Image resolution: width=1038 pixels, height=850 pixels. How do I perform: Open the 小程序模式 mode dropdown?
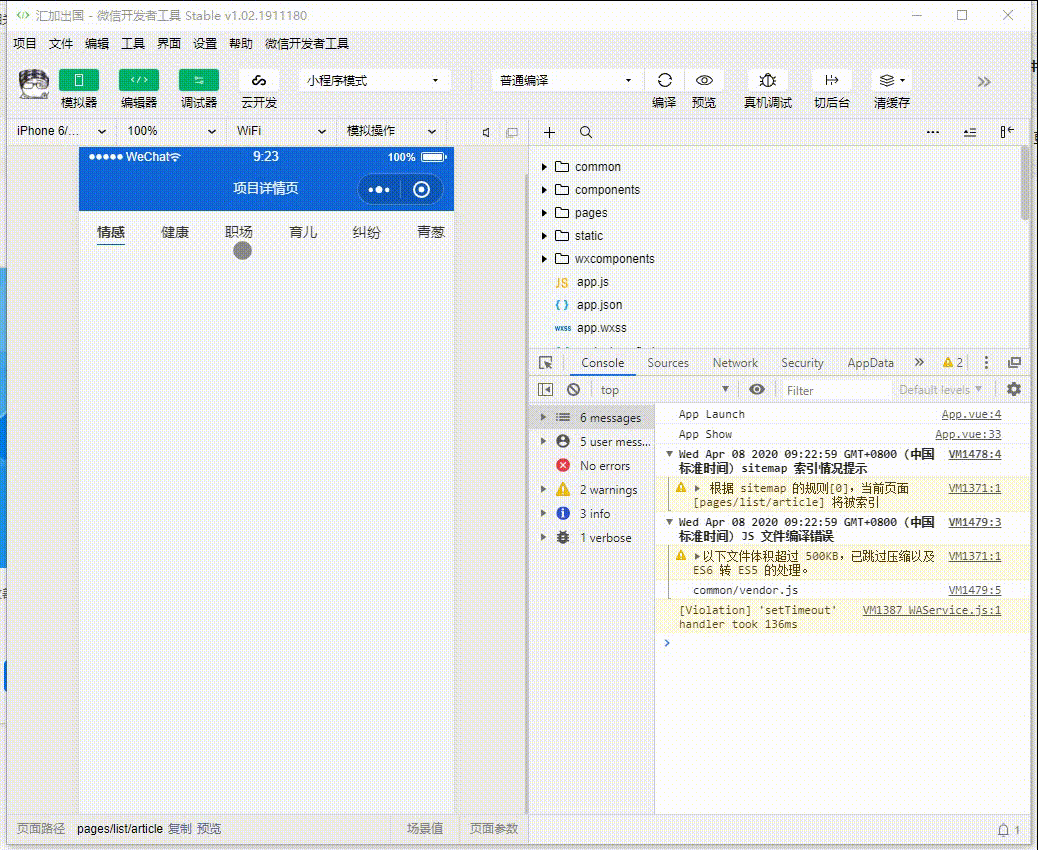point(373,81)
